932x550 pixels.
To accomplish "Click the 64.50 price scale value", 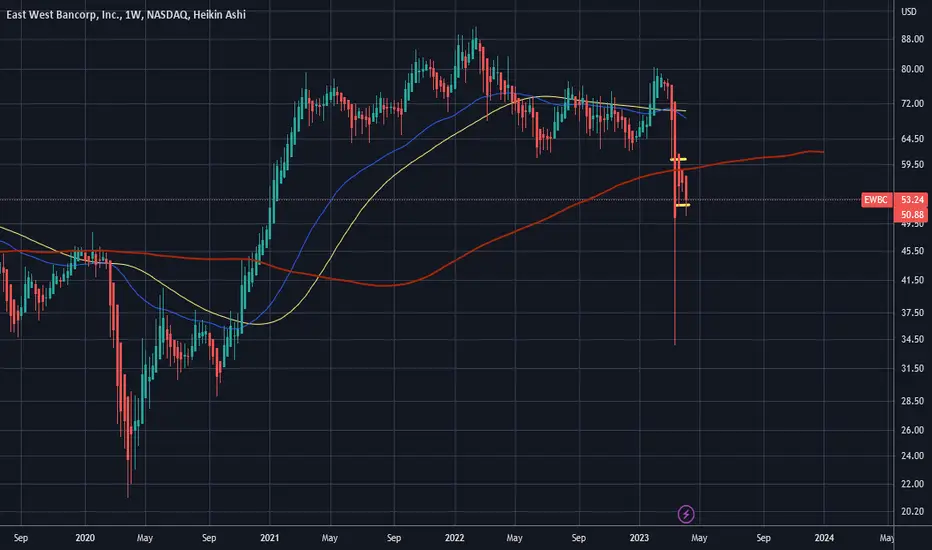I will 912,139.
